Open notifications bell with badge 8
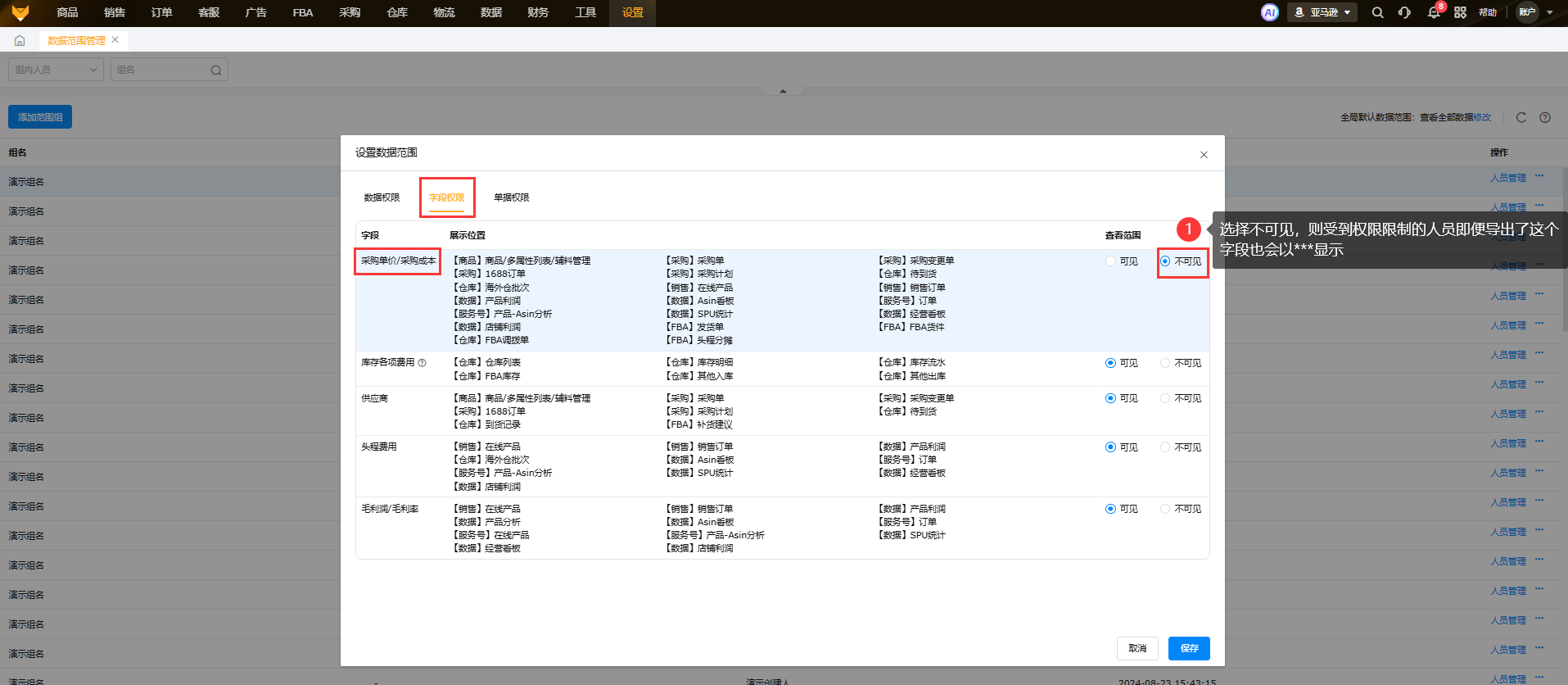 (x=1433, y=12)
